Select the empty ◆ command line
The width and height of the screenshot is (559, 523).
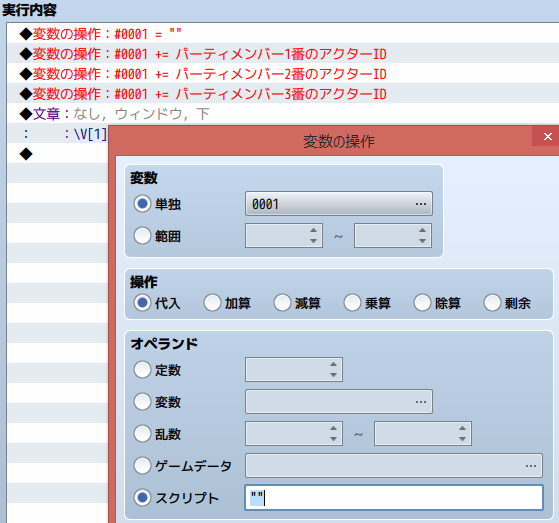coord(57,154)
